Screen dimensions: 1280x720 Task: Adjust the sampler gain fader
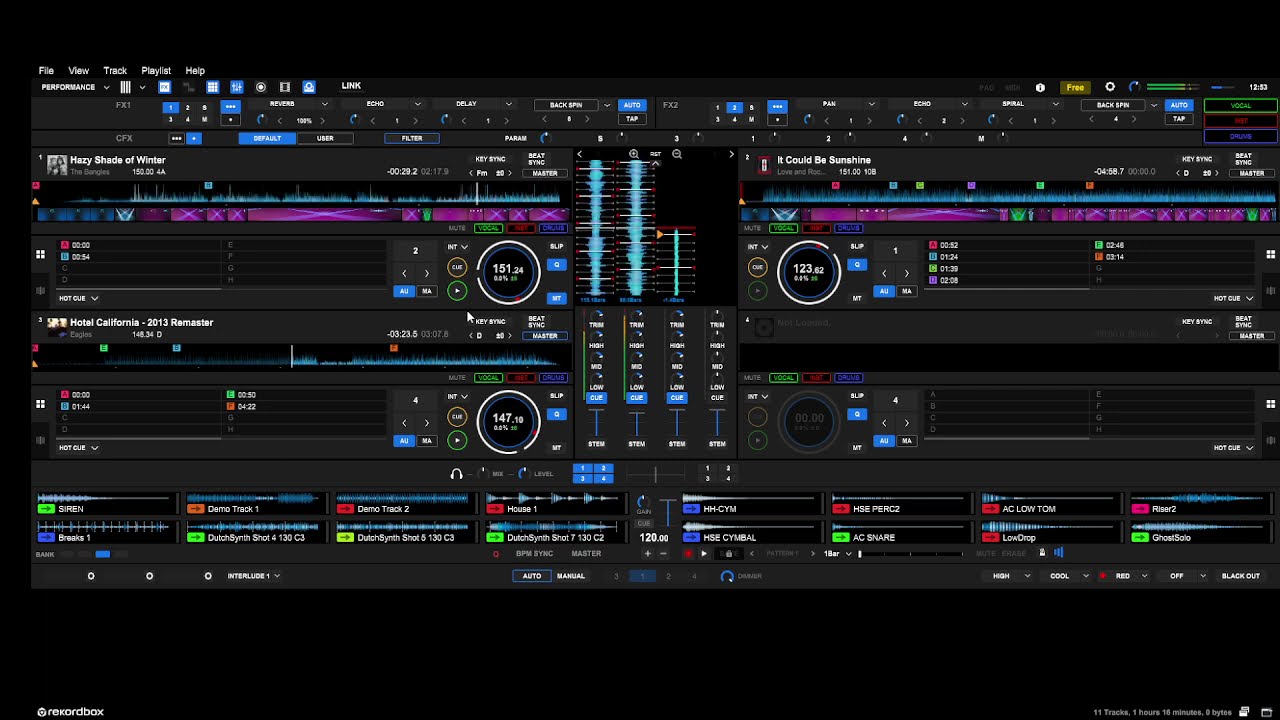(x=667, y=513)
